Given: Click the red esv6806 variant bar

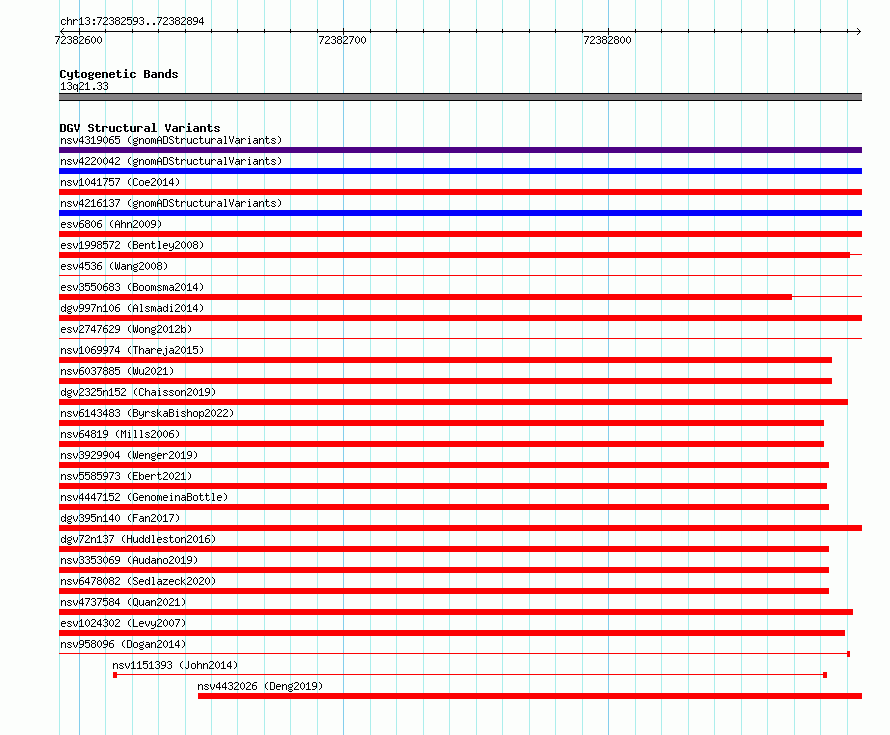Looking at the screenshot, I should pyautogui.click(x=460, y=234).
